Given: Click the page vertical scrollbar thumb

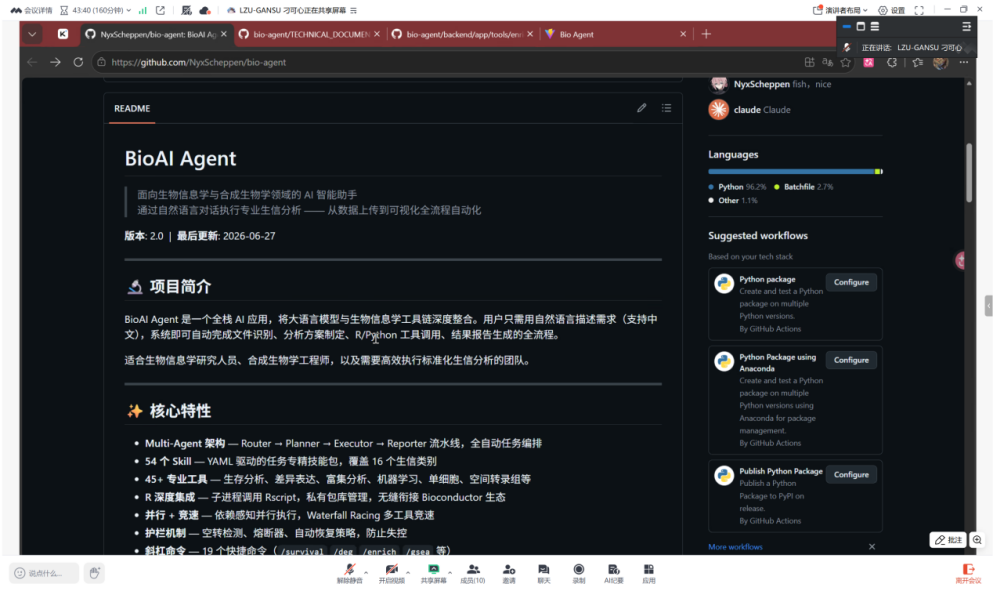Looking at the screenshot, I should click(x=969, y=173).
